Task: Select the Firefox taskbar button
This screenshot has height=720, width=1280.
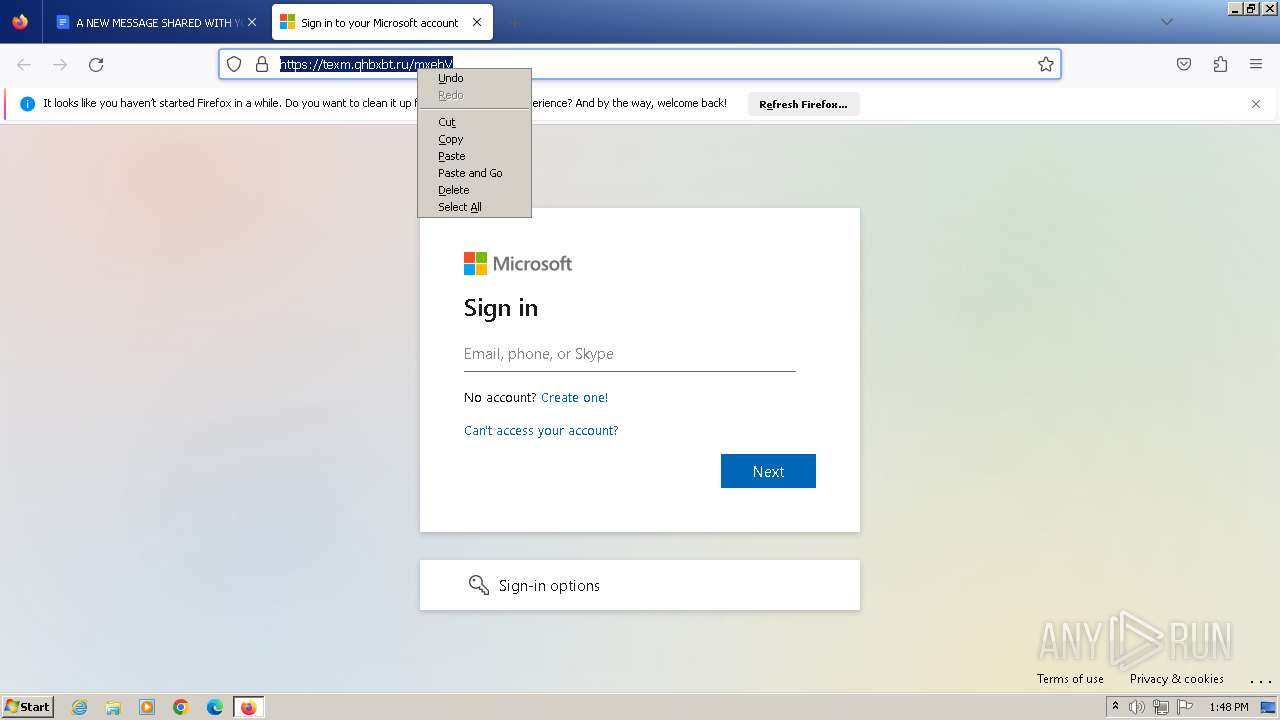Action: pos(248,707)
